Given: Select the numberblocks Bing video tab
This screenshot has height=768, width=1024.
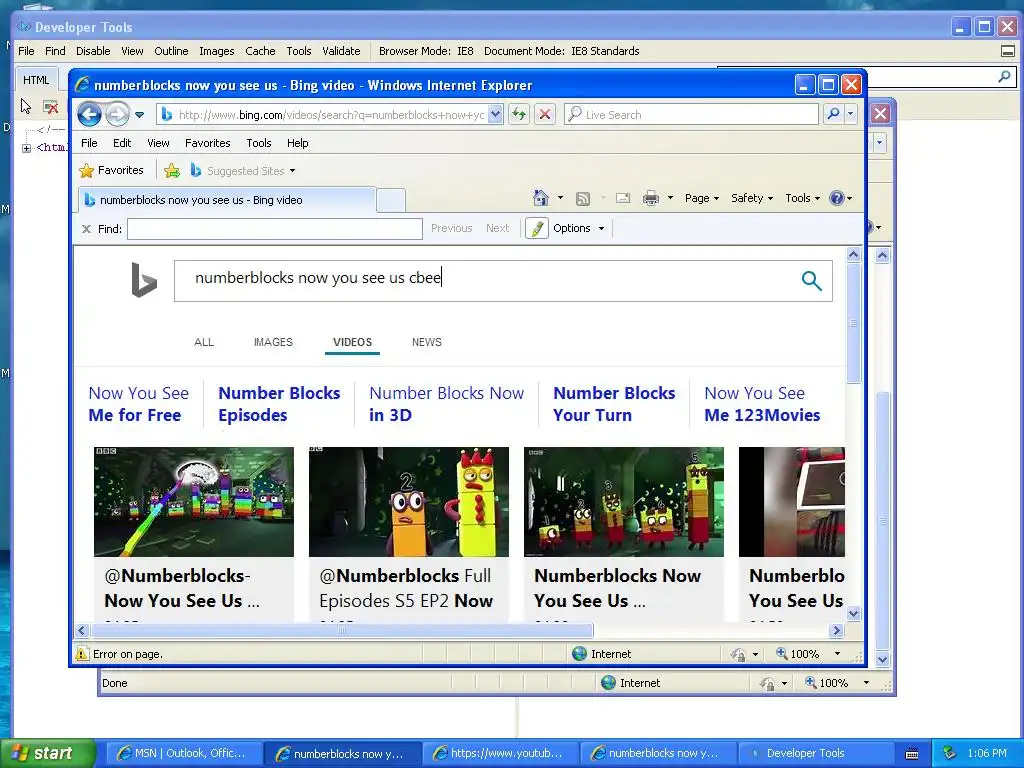Looking at the screenshot, I should [x=227, y=200].
